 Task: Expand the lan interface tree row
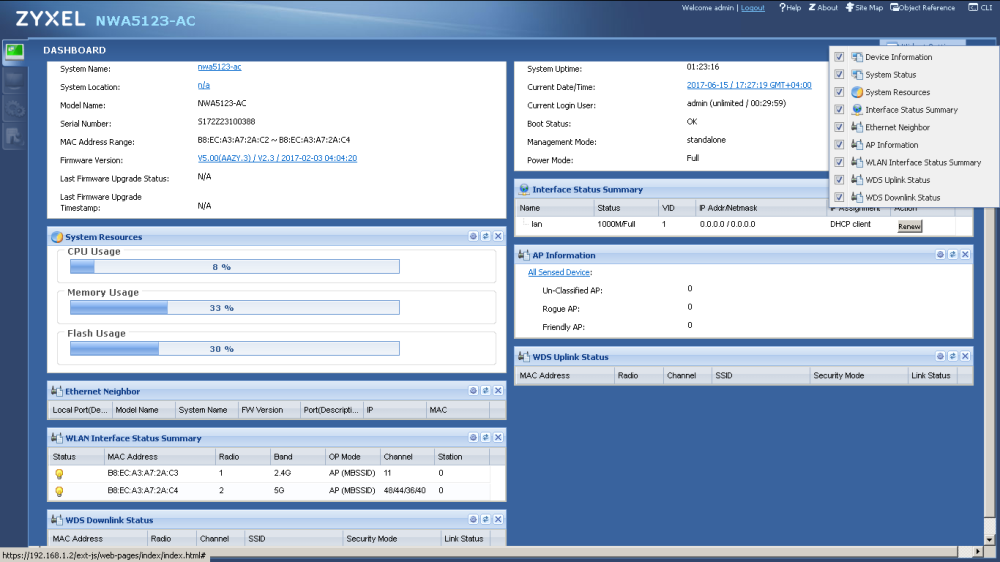(526, 224)
